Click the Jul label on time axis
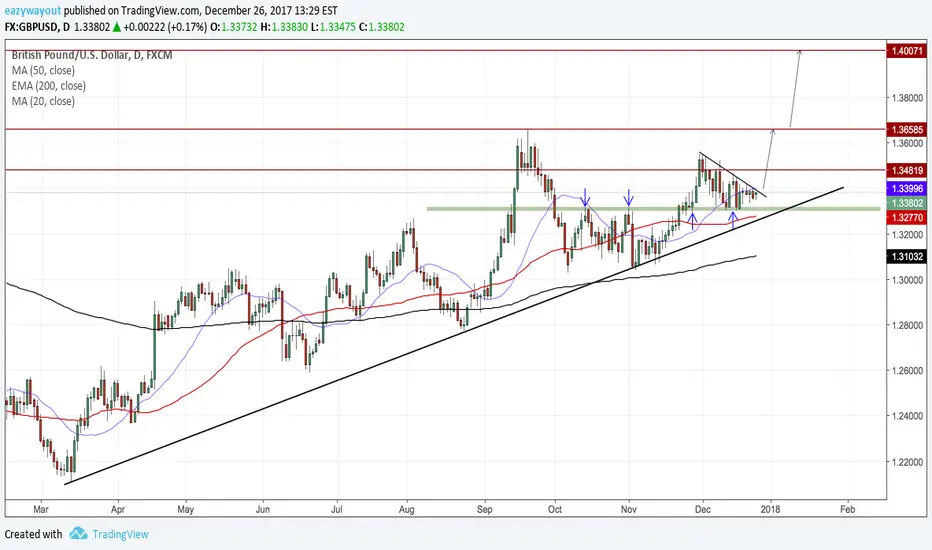Screen dimensions: 932x550 [x=337, y=510]
